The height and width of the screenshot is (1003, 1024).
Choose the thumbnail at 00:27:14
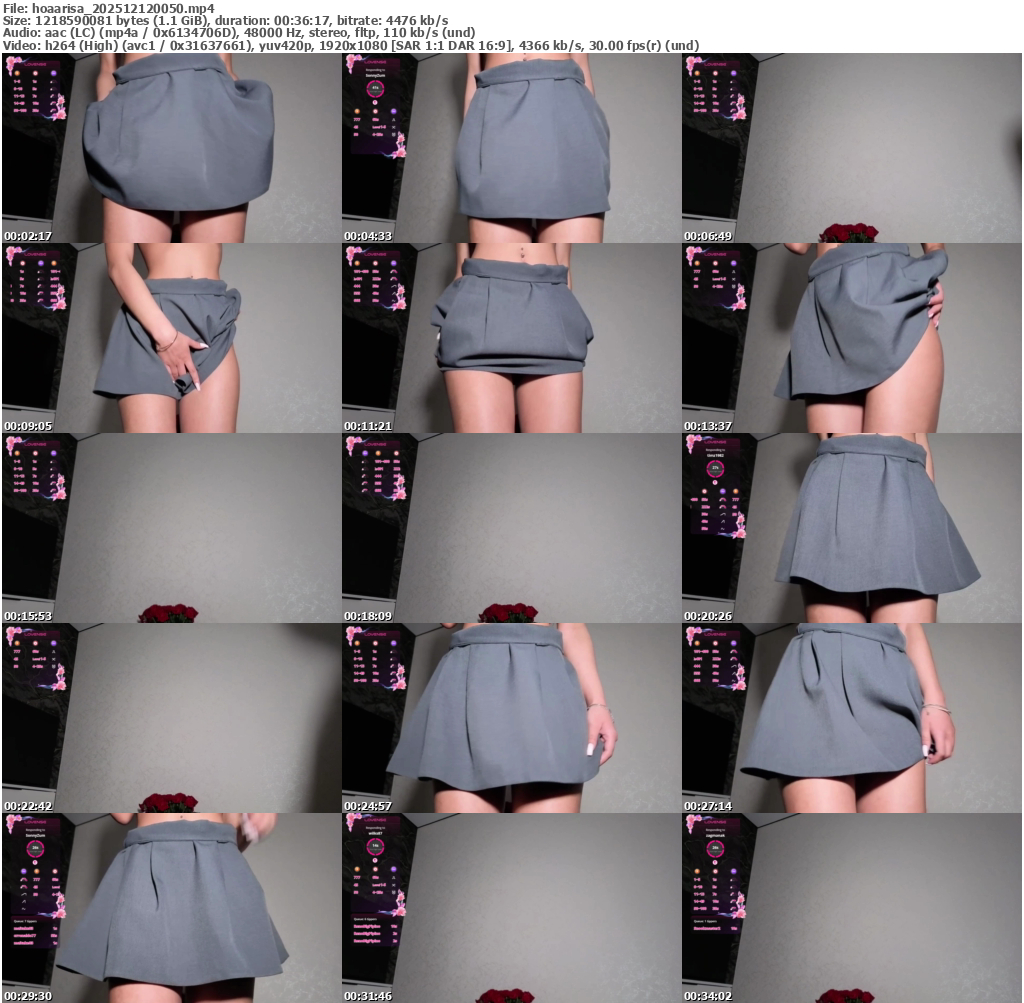tap(851, 718)
